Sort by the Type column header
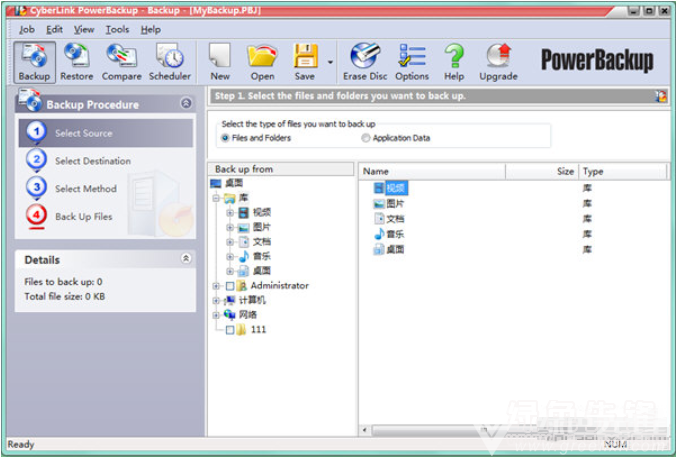 [x=623, y=171]
